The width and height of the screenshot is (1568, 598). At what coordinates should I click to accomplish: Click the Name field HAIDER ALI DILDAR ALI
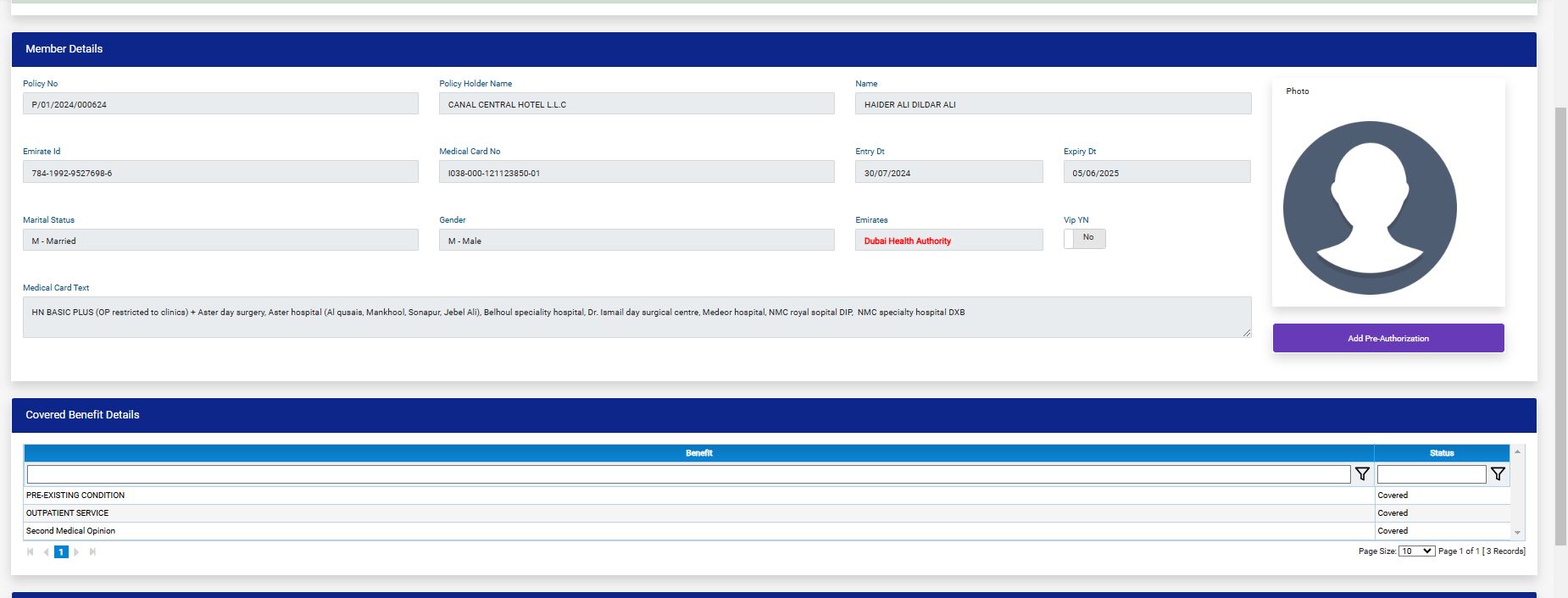[x=1054, y=103]
